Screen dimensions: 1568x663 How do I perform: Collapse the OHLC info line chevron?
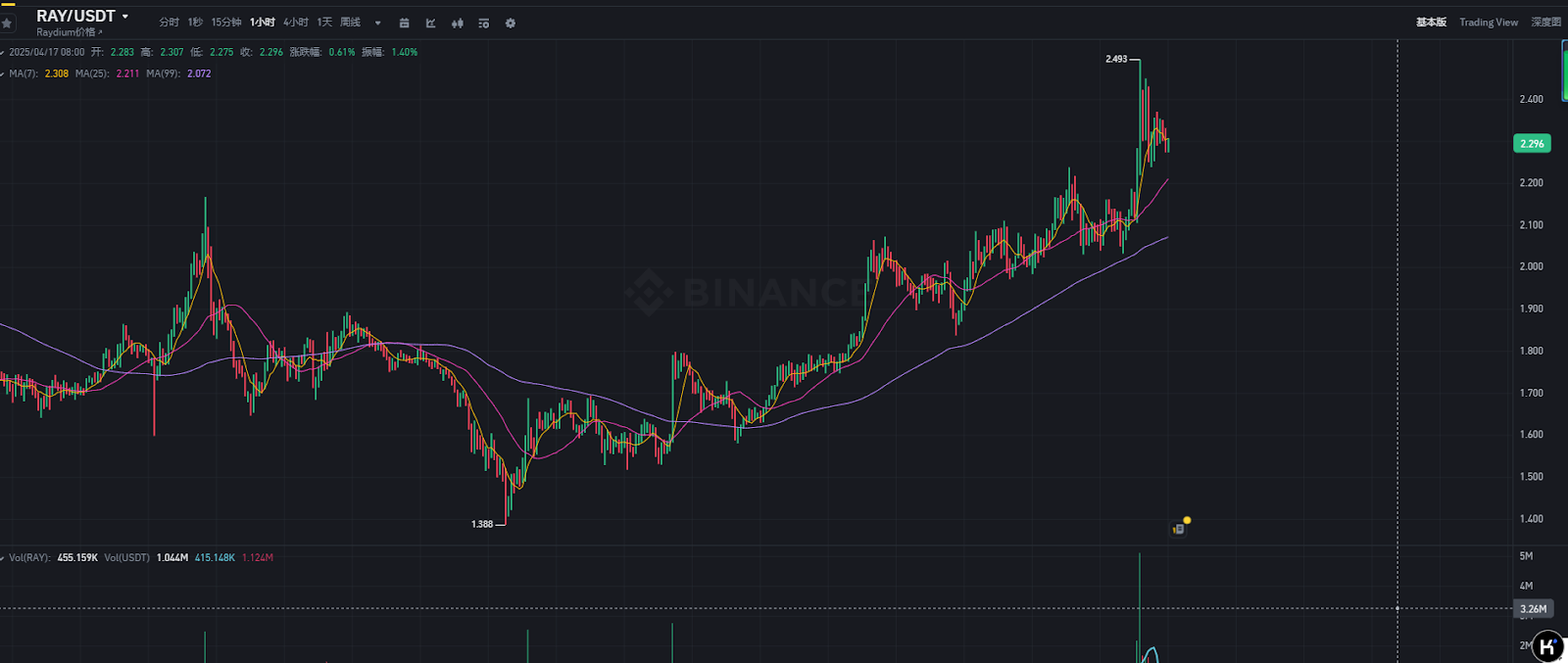[3, 52]
